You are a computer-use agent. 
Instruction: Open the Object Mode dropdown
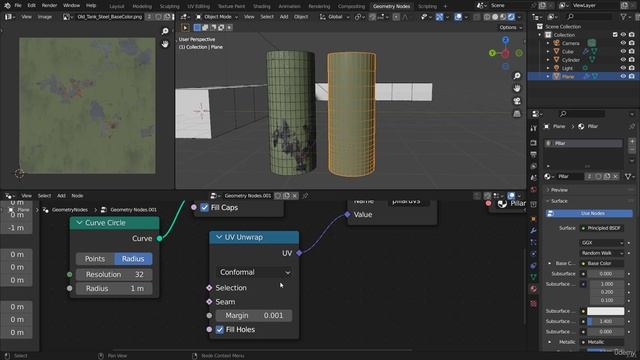216,17
